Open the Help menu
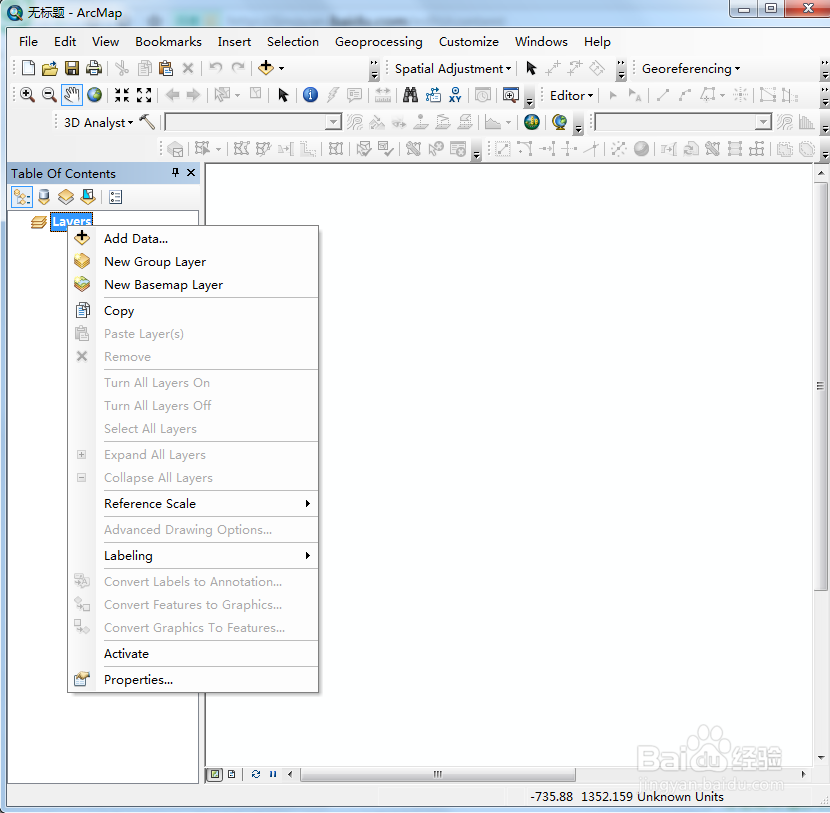 [597, 42]
